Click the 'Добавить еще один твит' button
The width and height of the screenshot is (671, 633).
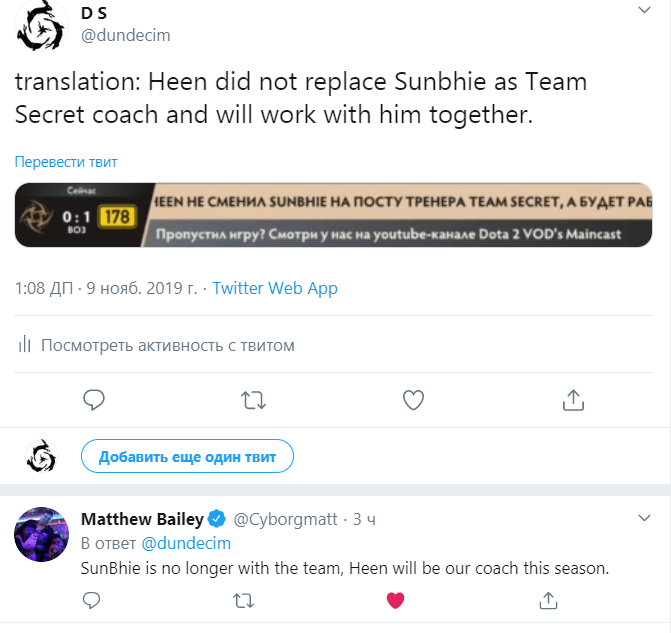pos(187,456)
